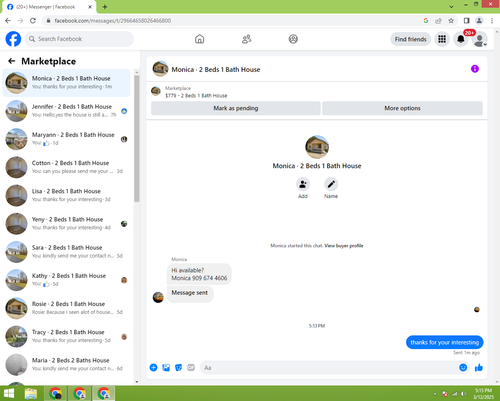
Task: Open Monica conversation in the list
Action: click(x=66, y=83)
